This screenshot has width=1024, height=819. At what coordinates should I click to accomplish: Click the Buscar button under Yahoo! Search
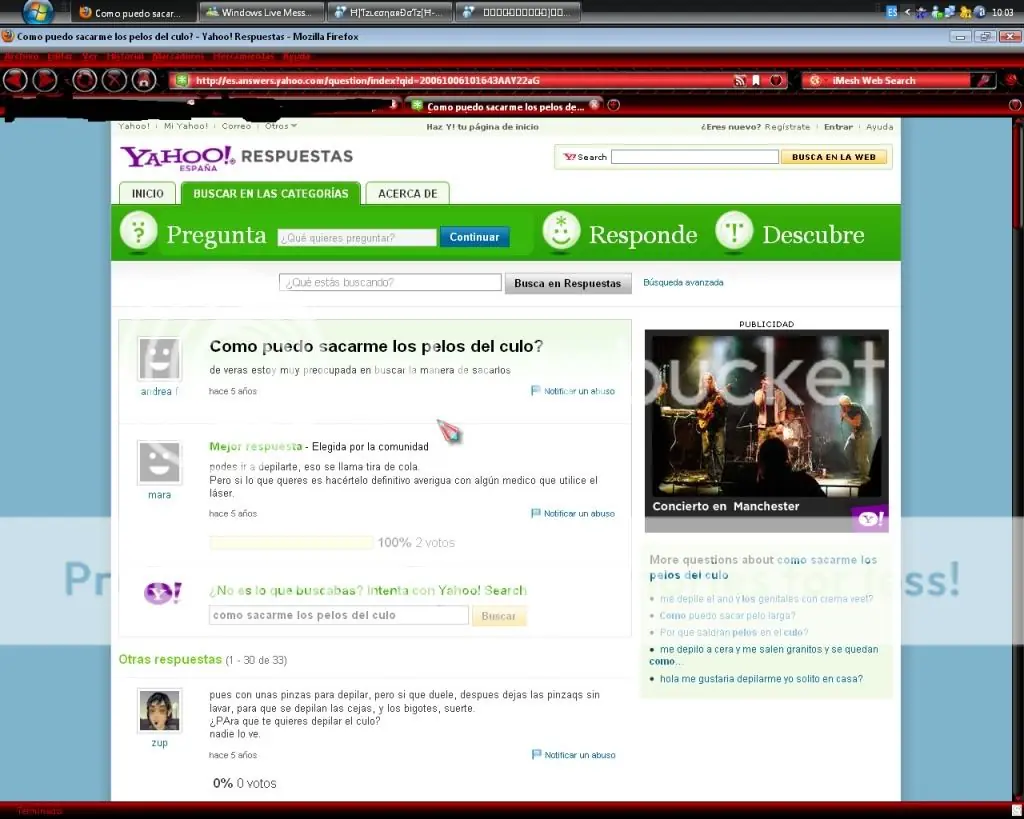[x=498, y=616]
